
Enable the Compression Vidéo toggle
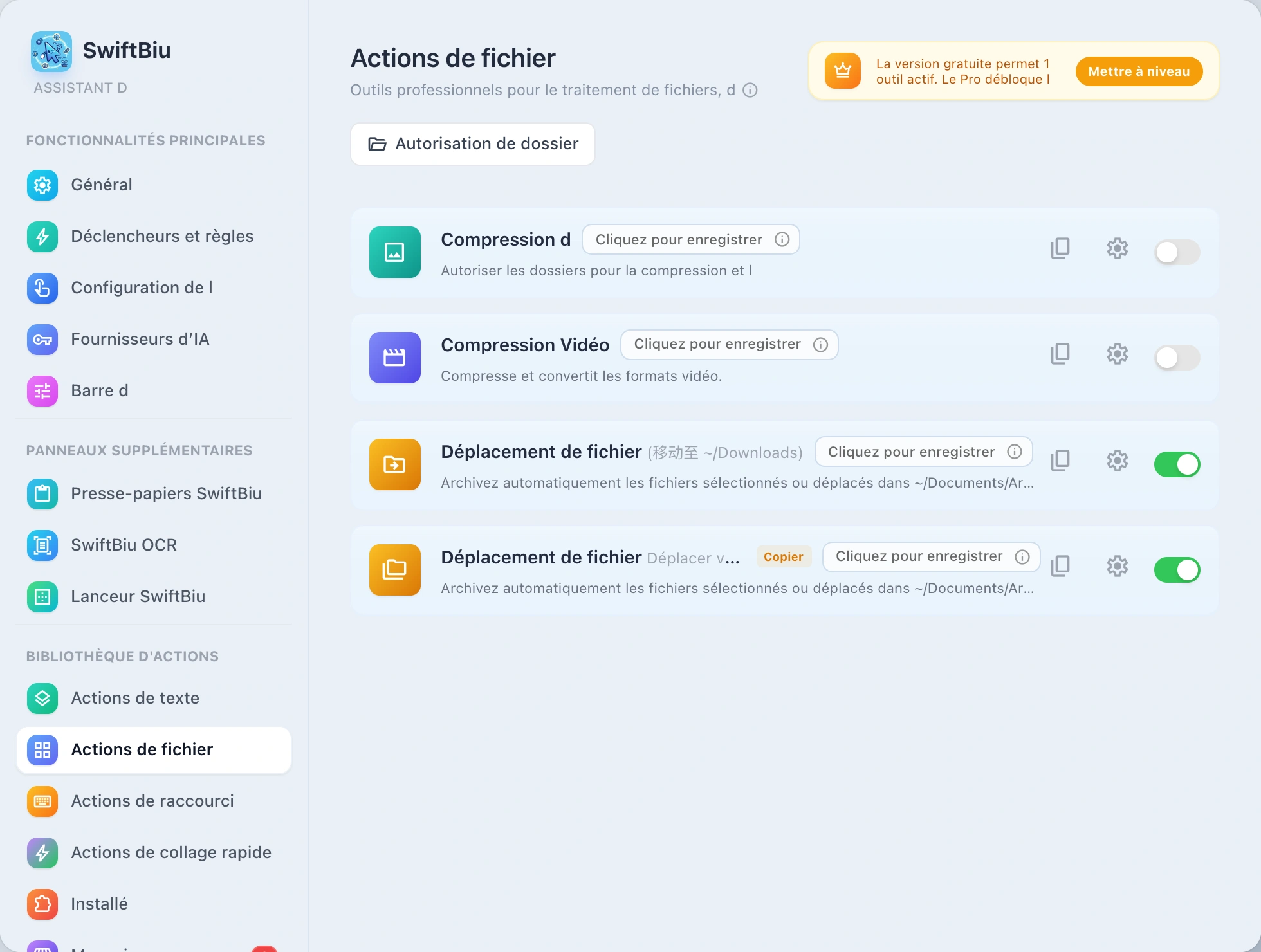[1177, 358]
